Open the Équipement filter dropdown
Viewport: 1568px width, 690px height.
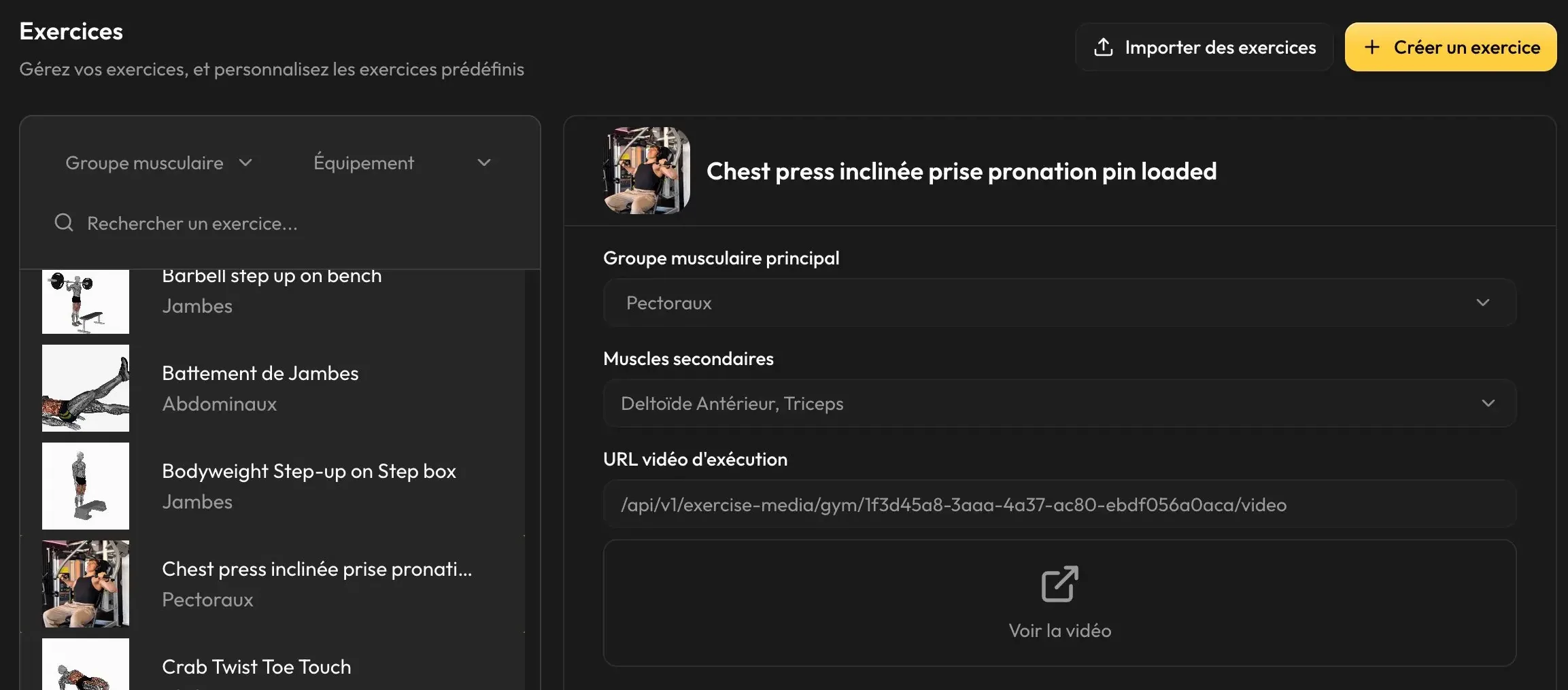[x=402, y=162]
